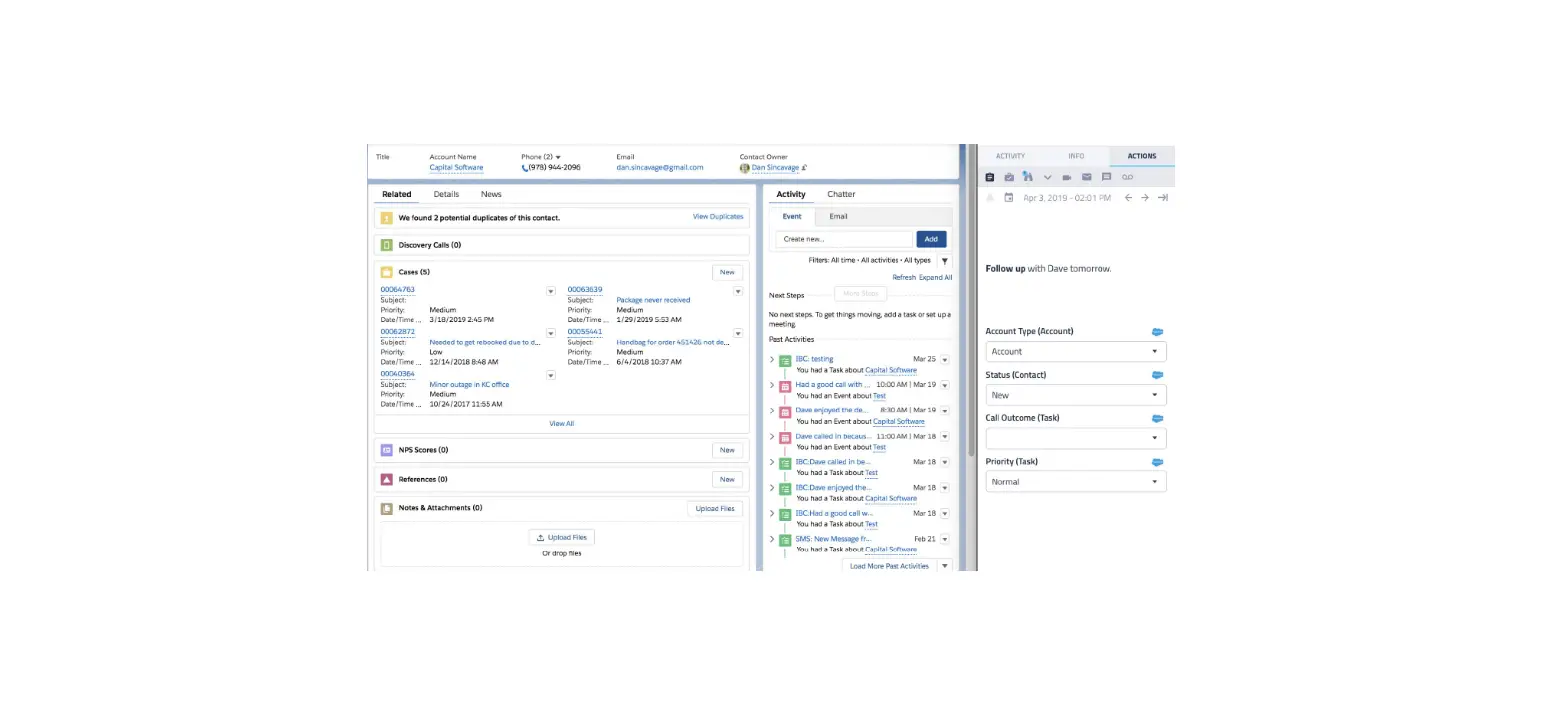Click the calendar icon beside Apr 3, 2019

point(1009,198)
